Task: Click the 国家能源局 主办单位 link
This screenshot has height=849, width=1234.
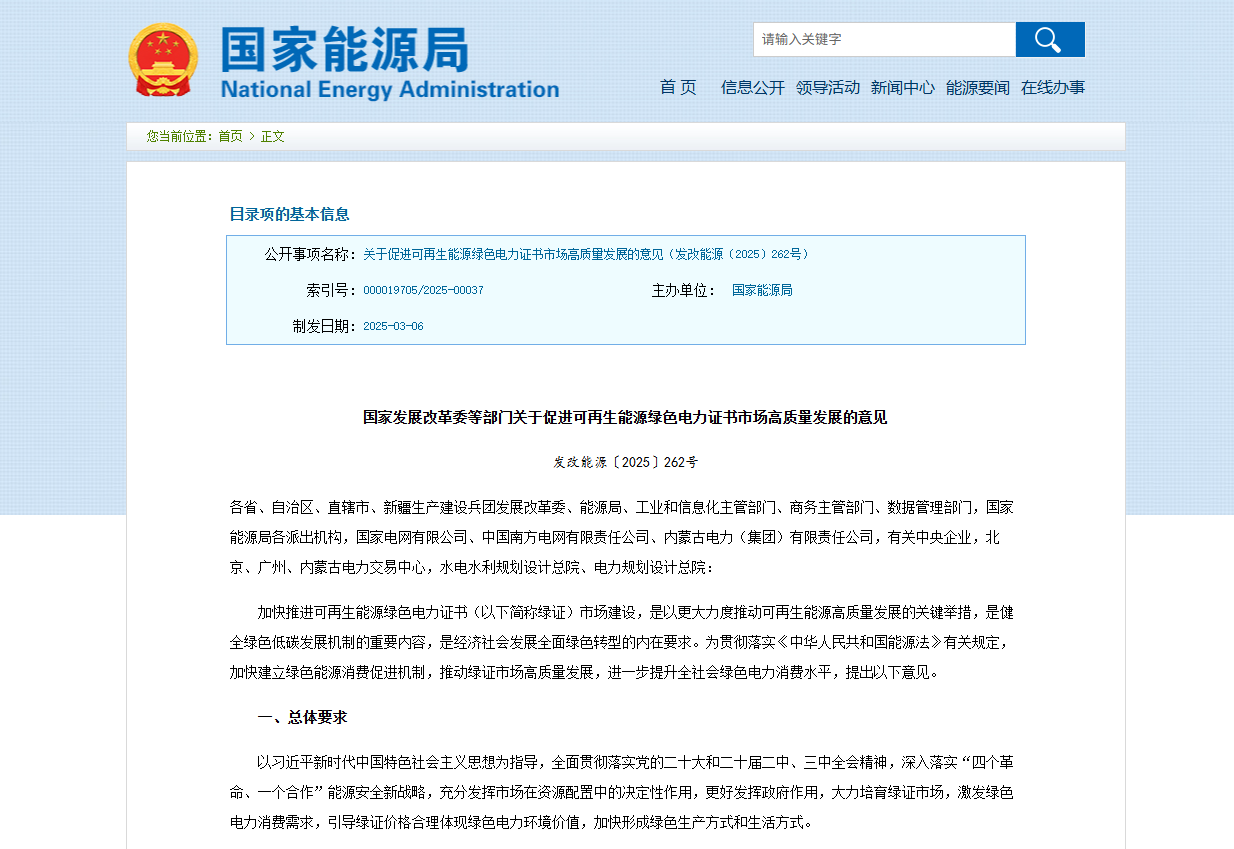Action: click(x=762, y=289)
